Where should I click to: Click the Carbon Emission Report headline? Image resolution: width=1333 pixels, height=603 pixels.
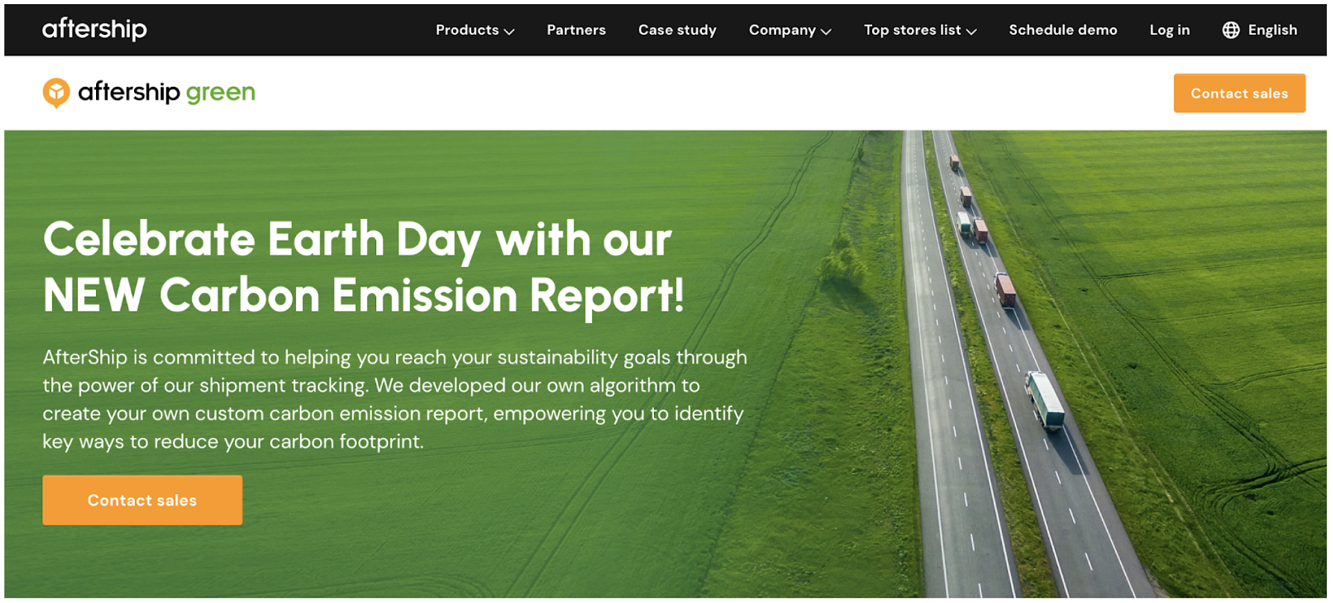[364, 267]
